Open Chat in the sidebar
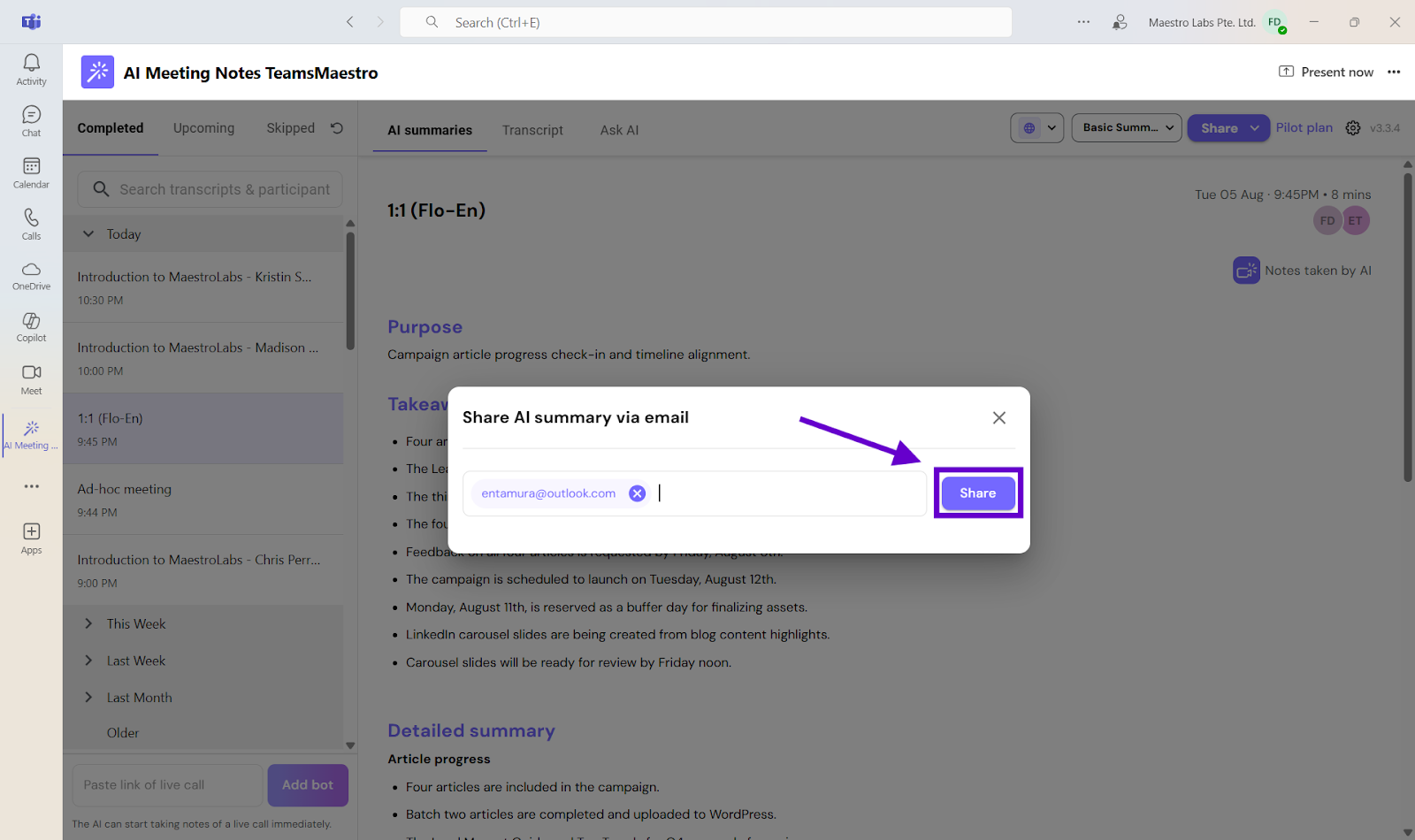 pyautogui.click(x=31, y=121)
